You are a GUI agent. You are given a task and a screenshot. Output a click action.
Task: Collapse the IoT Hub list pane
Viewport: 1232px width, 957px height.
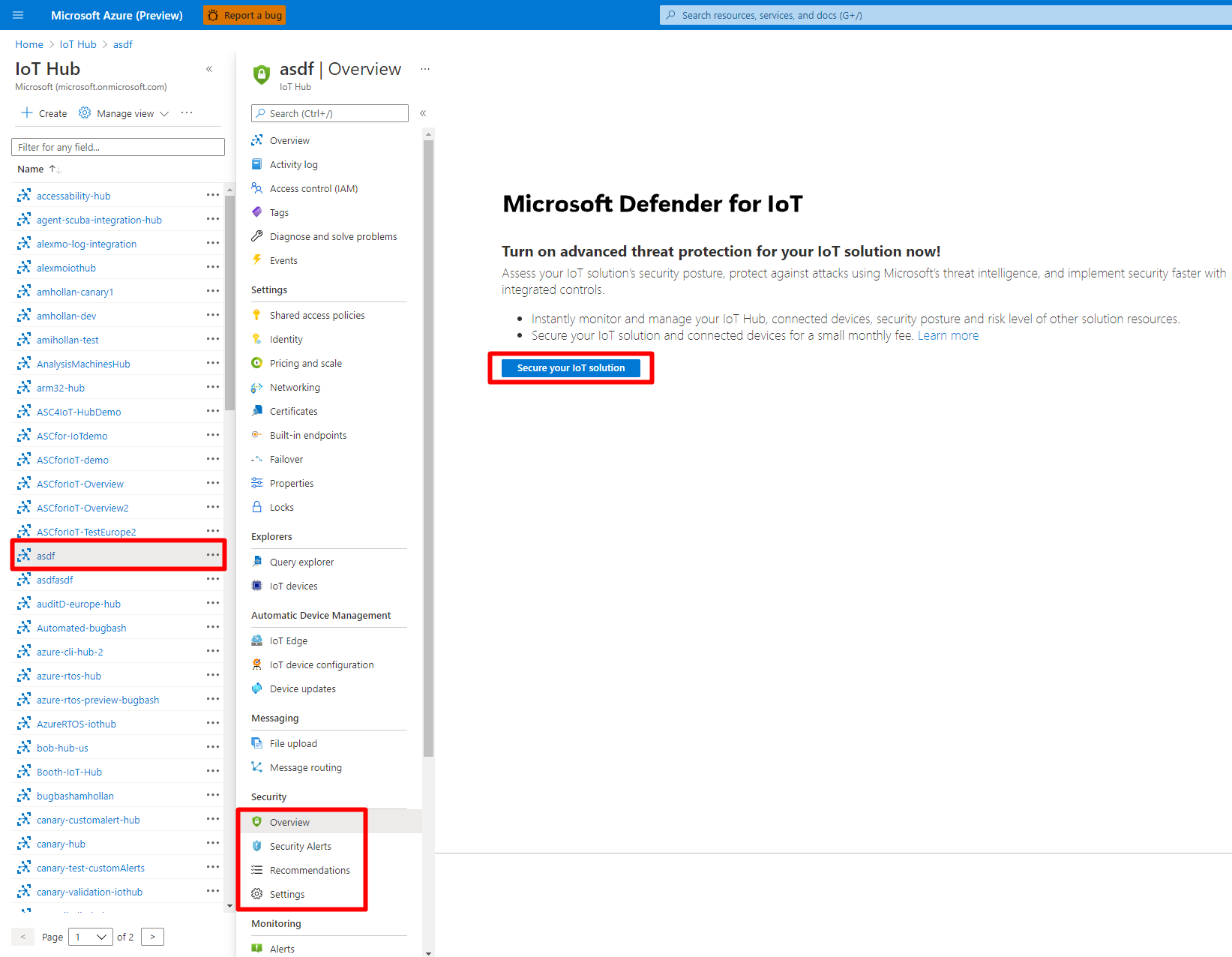pos(209,69)
